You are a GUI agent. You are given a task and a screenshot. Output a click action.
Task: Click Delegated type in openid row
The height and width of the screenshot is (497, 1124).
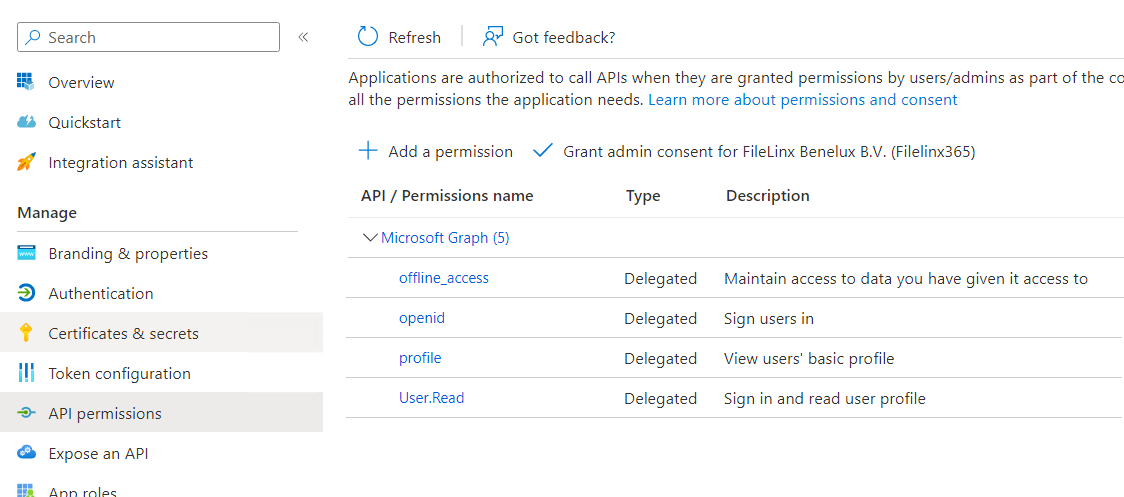click(660, 318)
